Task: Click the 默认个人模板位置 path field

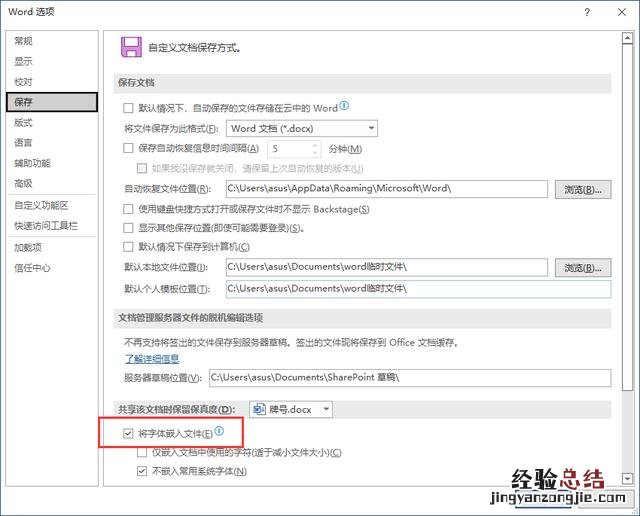Action: click(x=418, y=289)
